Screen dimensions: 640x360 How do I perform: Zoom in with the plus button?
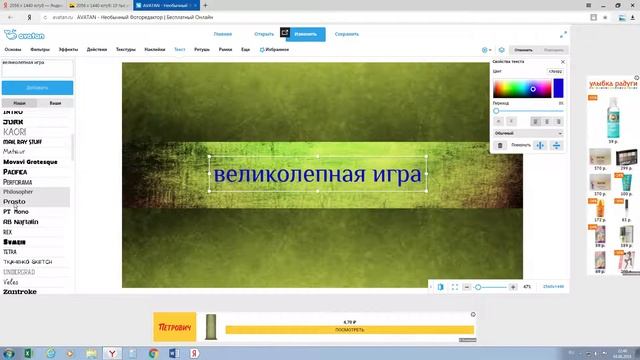[x=513, y=287]
